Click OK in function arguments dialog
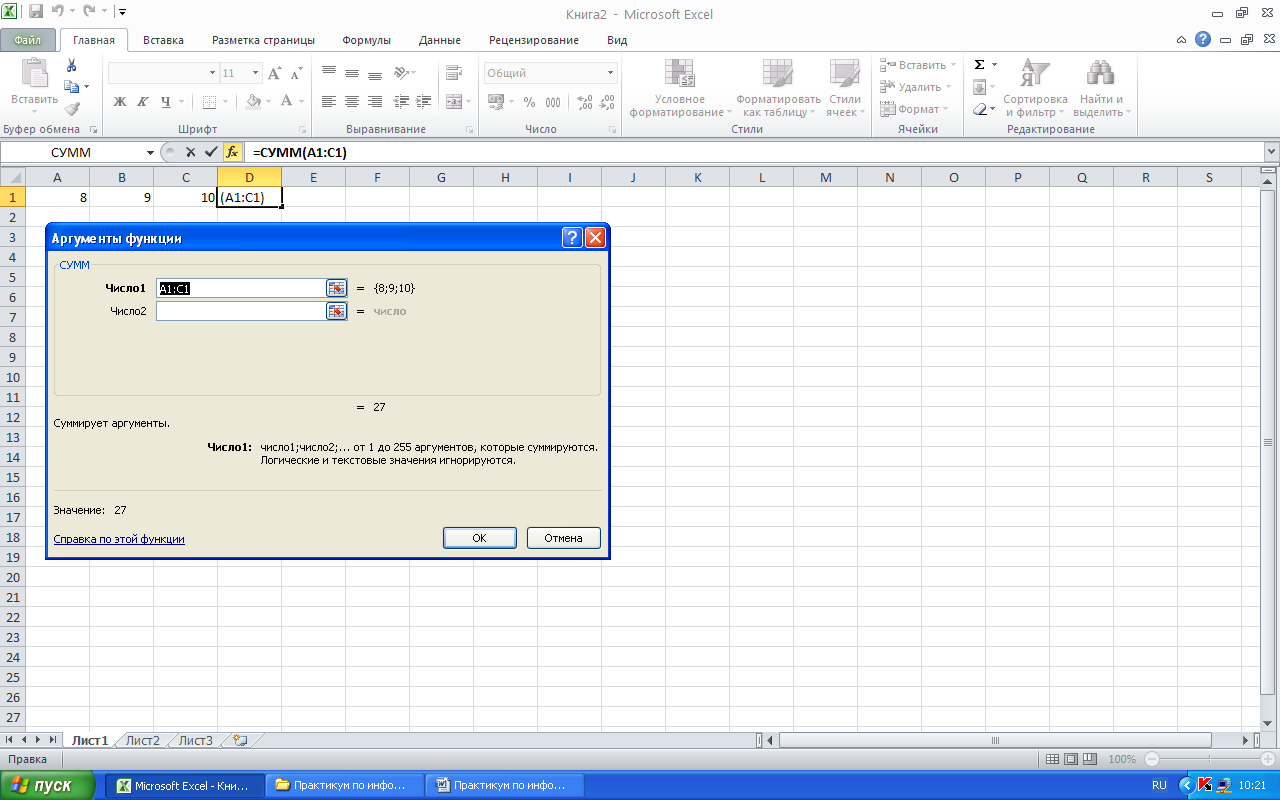This screenshot has width=1280, height=800. tap(480, 538)
